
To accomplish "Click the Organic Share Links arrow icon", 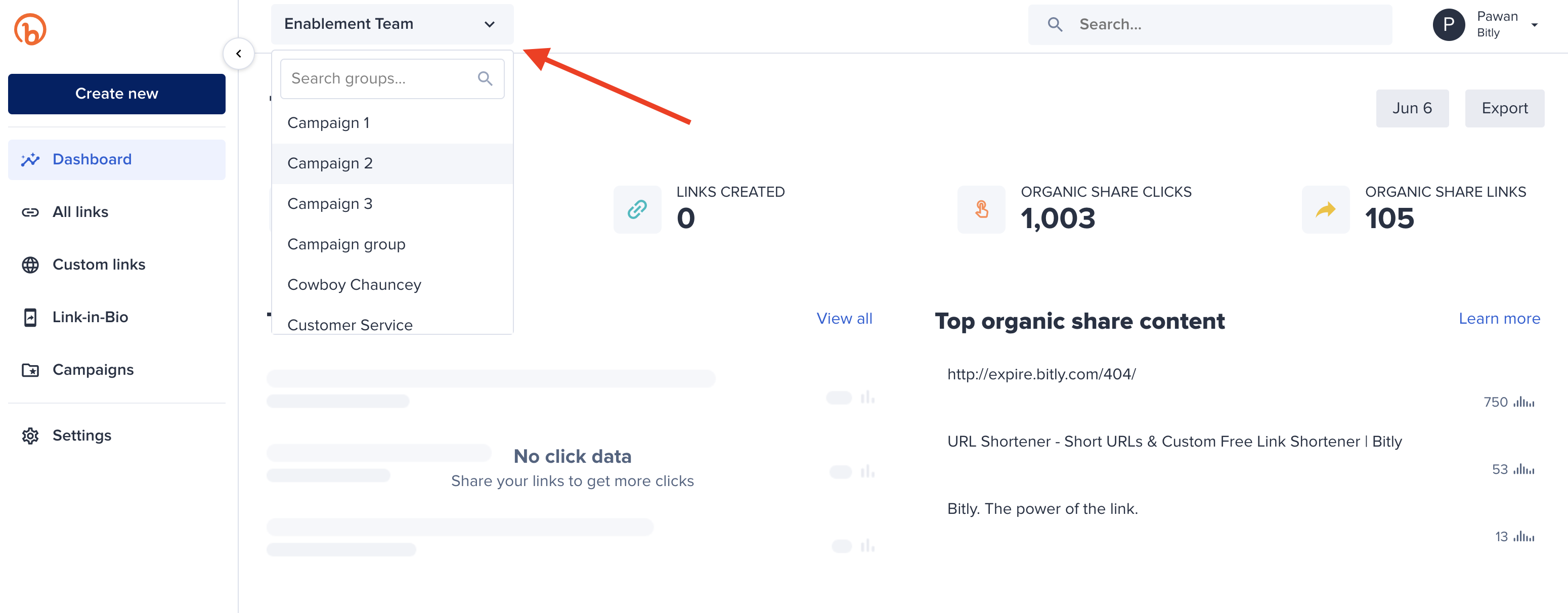I will (x=1326, y=209).
